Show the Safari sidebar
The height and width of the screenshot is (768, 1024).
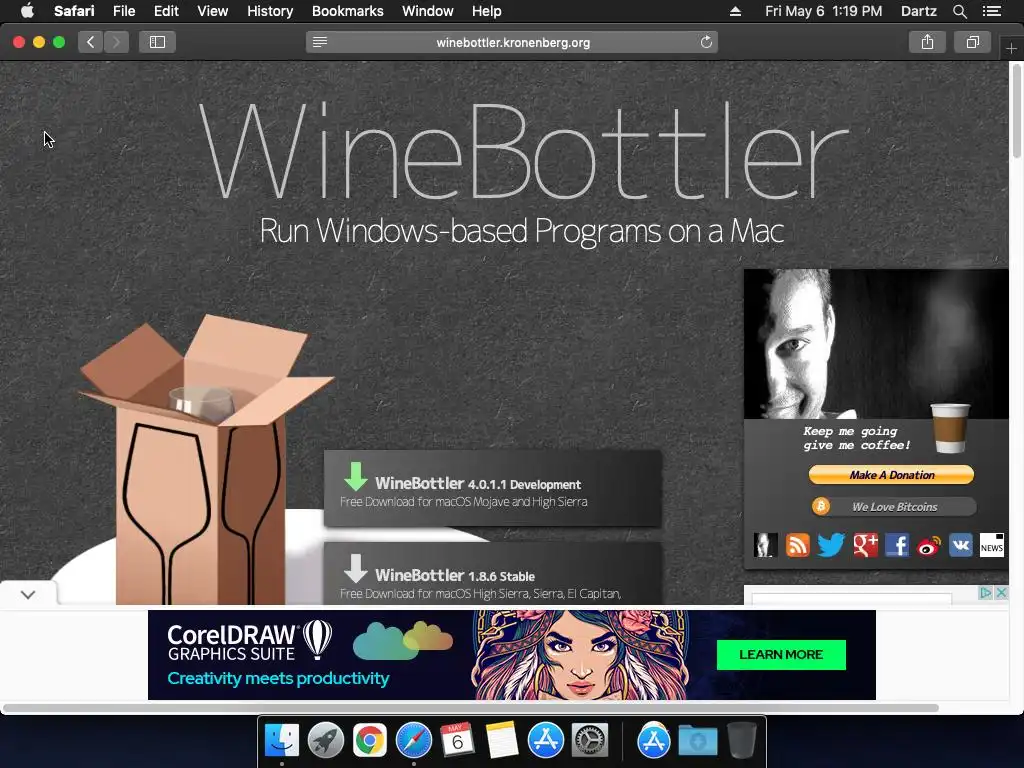(157, 42)
